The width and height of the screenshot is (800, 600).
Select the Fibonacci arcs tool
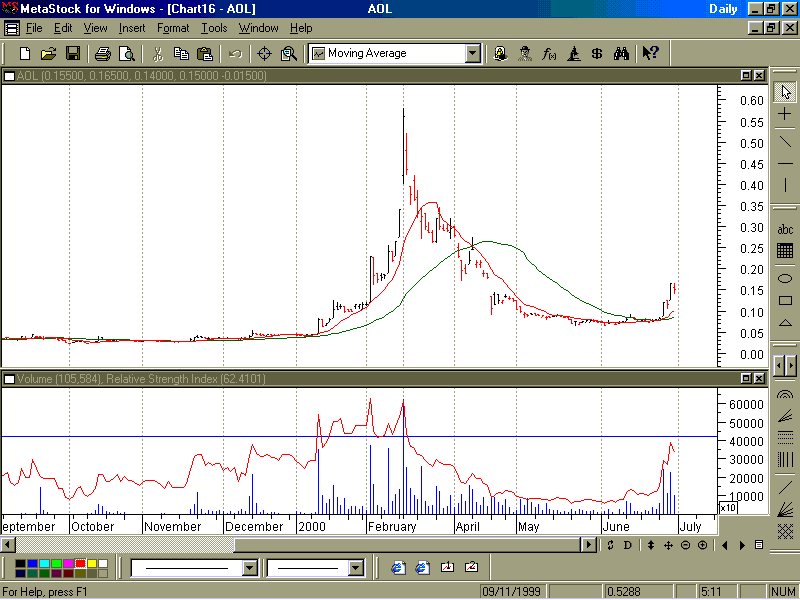(x=785, y=394)
